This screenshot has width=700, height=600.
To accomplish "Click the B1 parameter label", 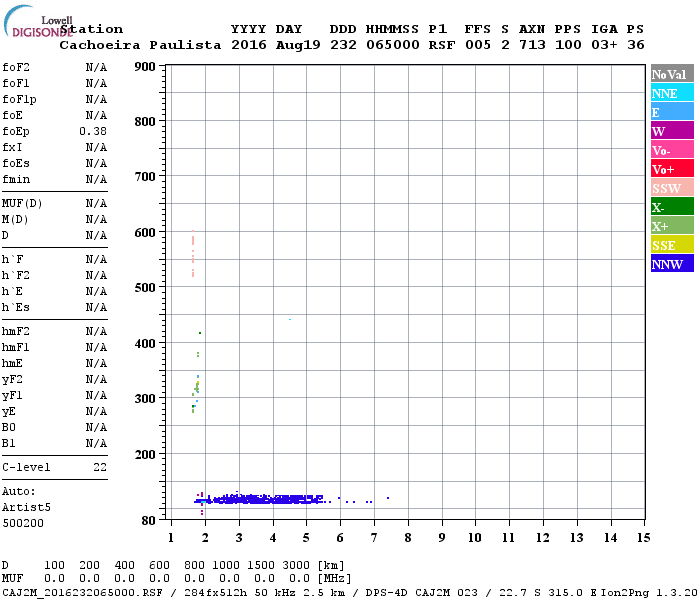I will (8, 444).
